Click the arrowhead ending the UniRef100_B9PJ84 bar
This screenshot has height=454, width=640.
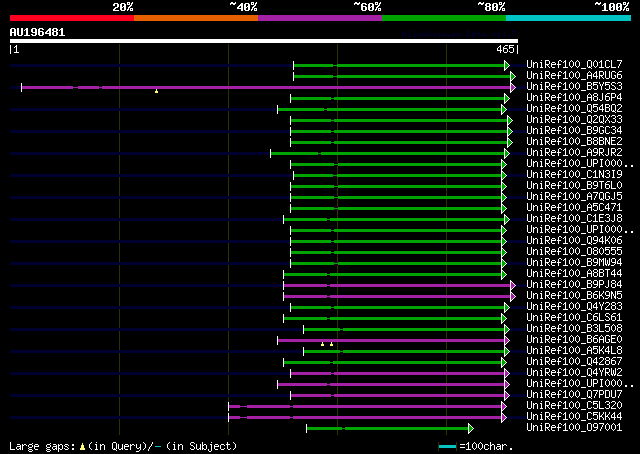click(512, 285)
